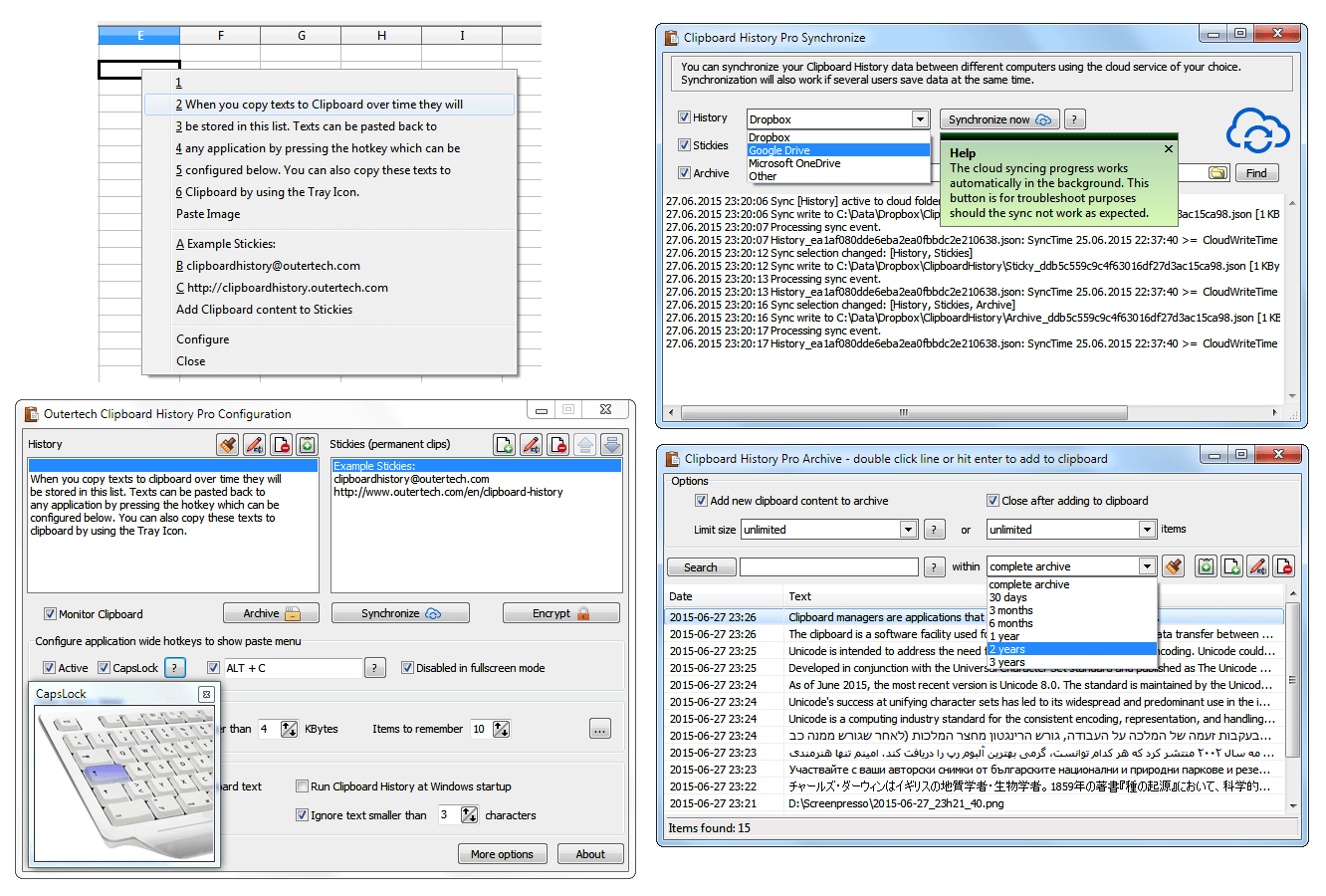Move selected sticky up
Viewport: 1326px width, 896px height.
[585, 444]
